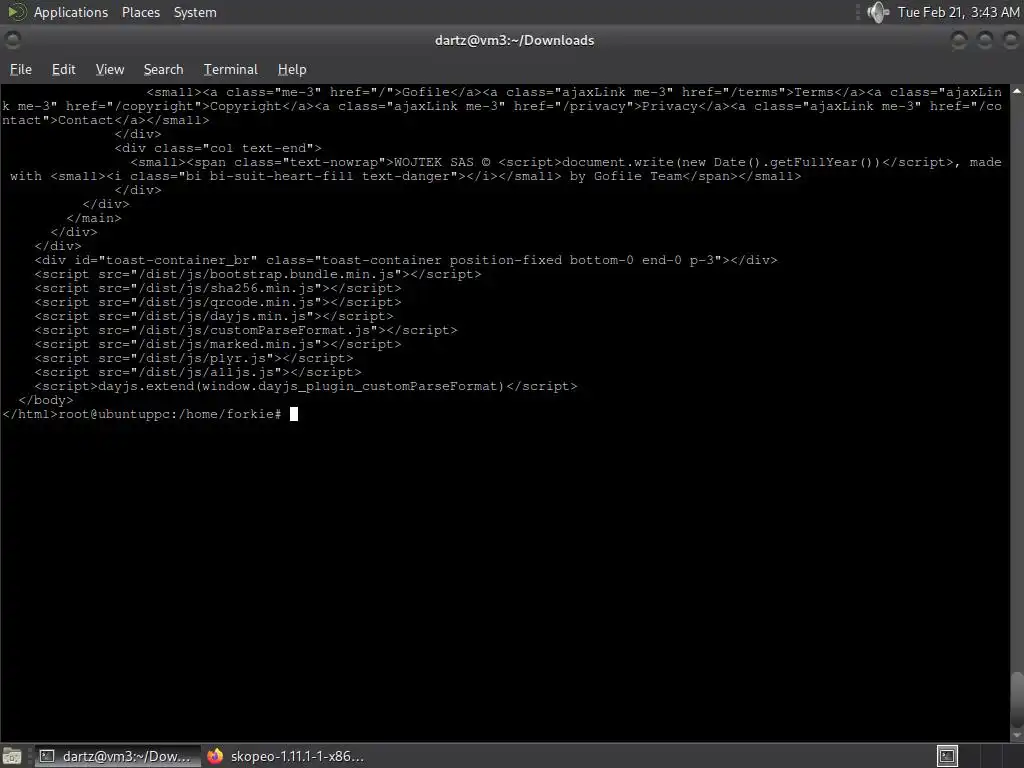Open the Search menu

pos(163,69)
